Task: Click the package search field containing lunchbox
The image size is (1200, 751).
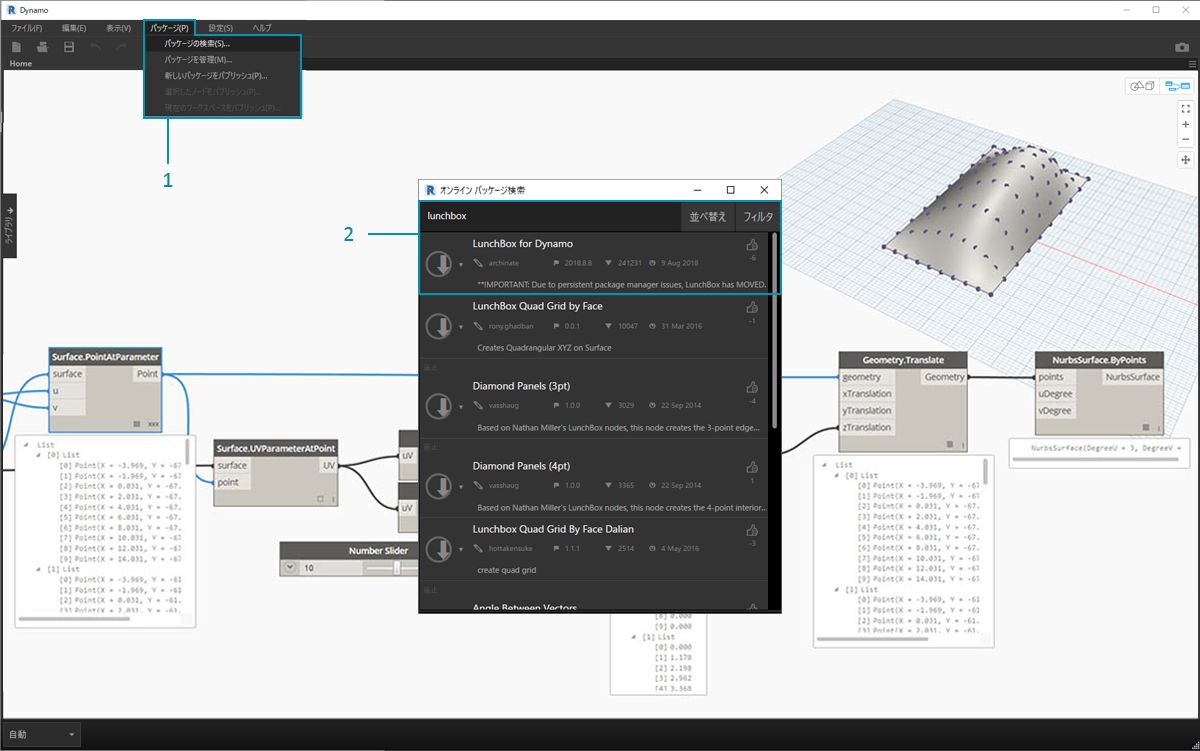Action: pos(550,216)
